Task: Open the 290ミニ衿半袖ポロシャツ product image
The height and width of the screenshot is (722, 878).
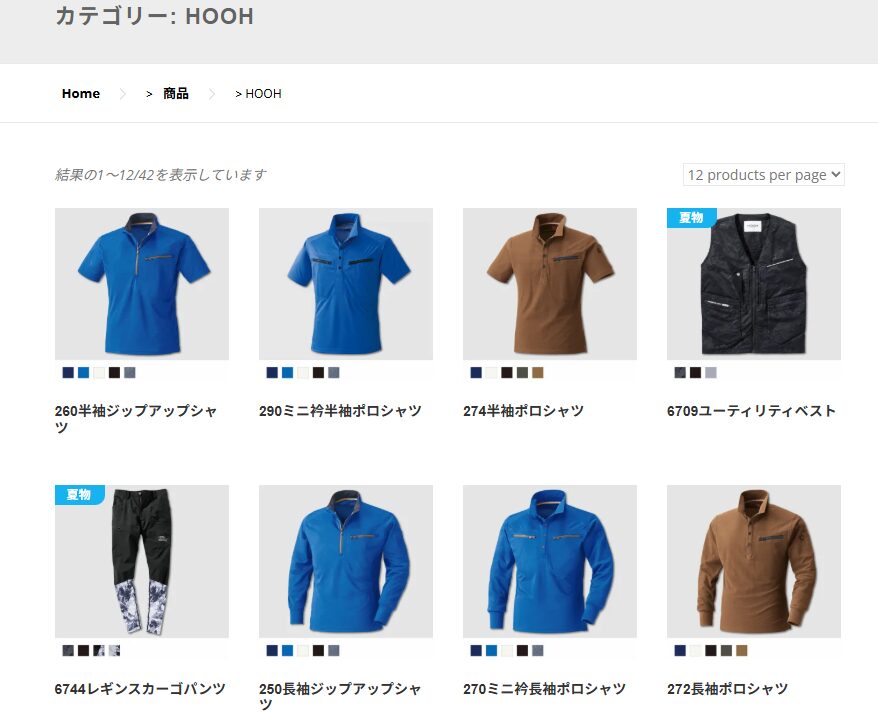Action: click(345, 283)
